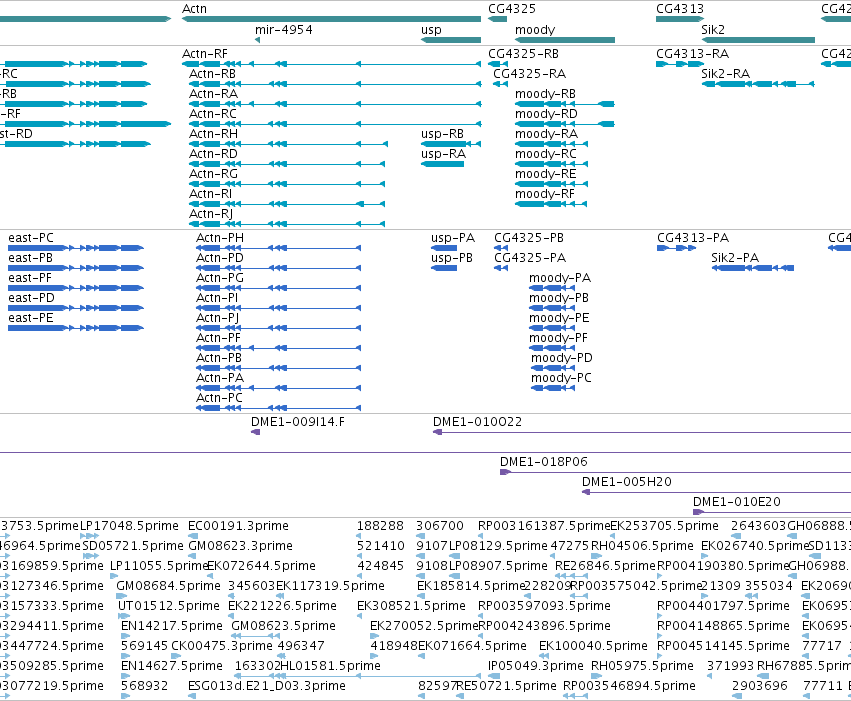Screen dimensions: 851x701
Task: Select the moody gene label
Action: point(535,30)
